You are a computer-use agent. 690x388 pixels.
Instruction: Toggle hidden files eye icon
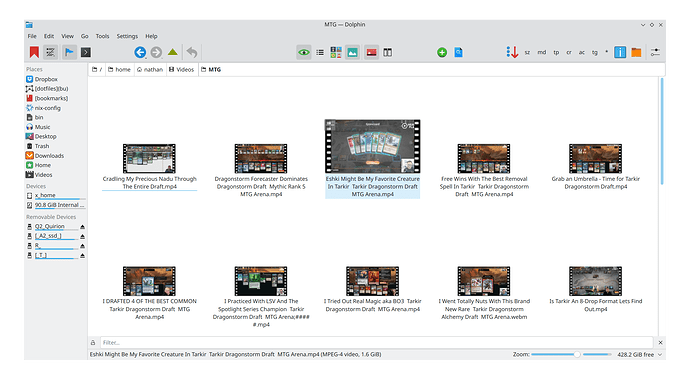pos(304,52)
